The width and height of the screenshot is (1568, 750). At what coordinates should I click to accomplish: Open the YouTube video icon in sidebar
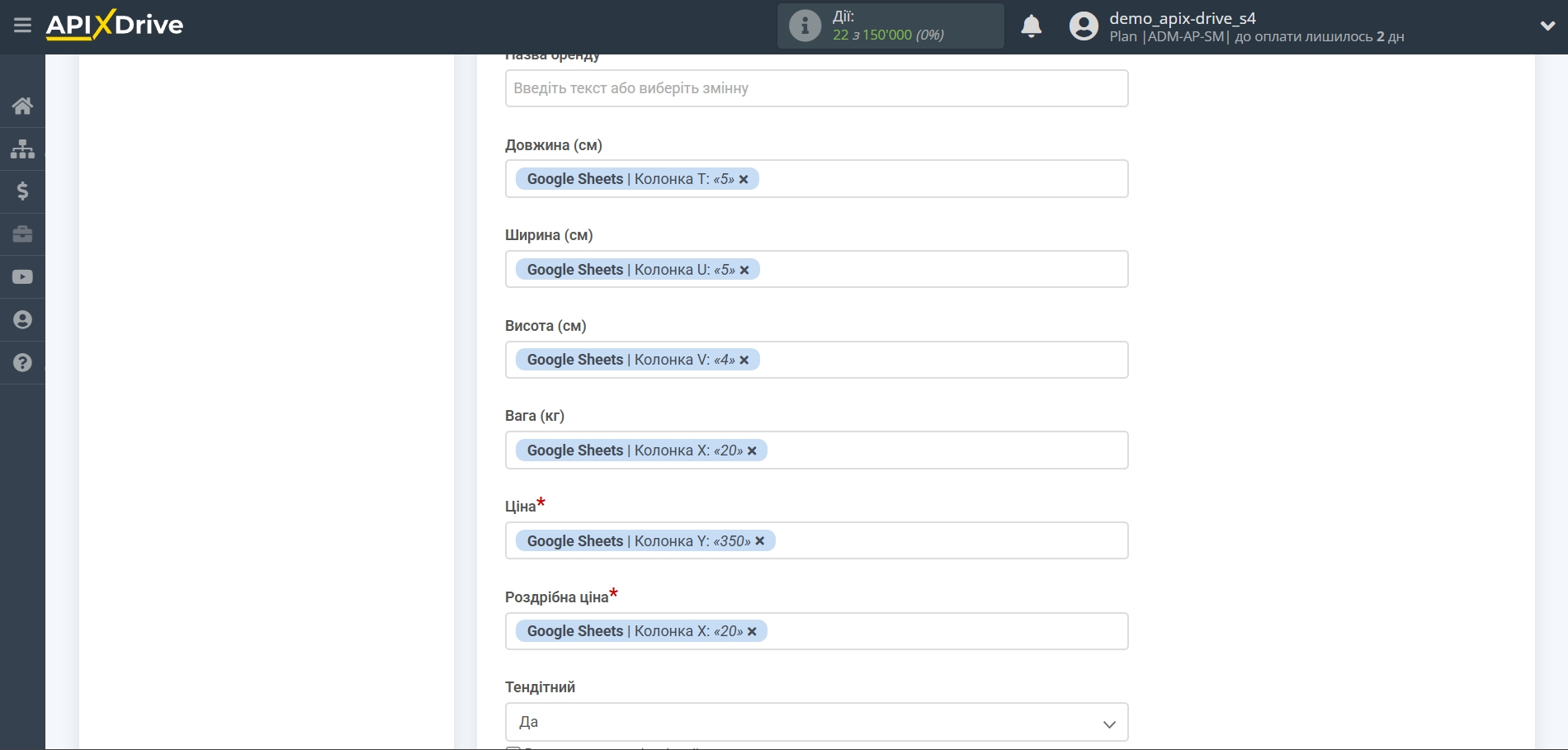tap(22, 277)
